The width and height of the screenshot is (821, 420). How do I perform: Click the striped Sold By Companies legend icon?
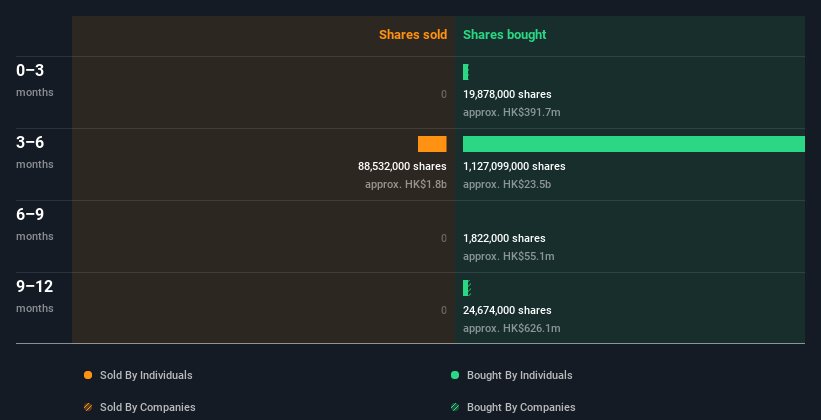tap(88, 407)
